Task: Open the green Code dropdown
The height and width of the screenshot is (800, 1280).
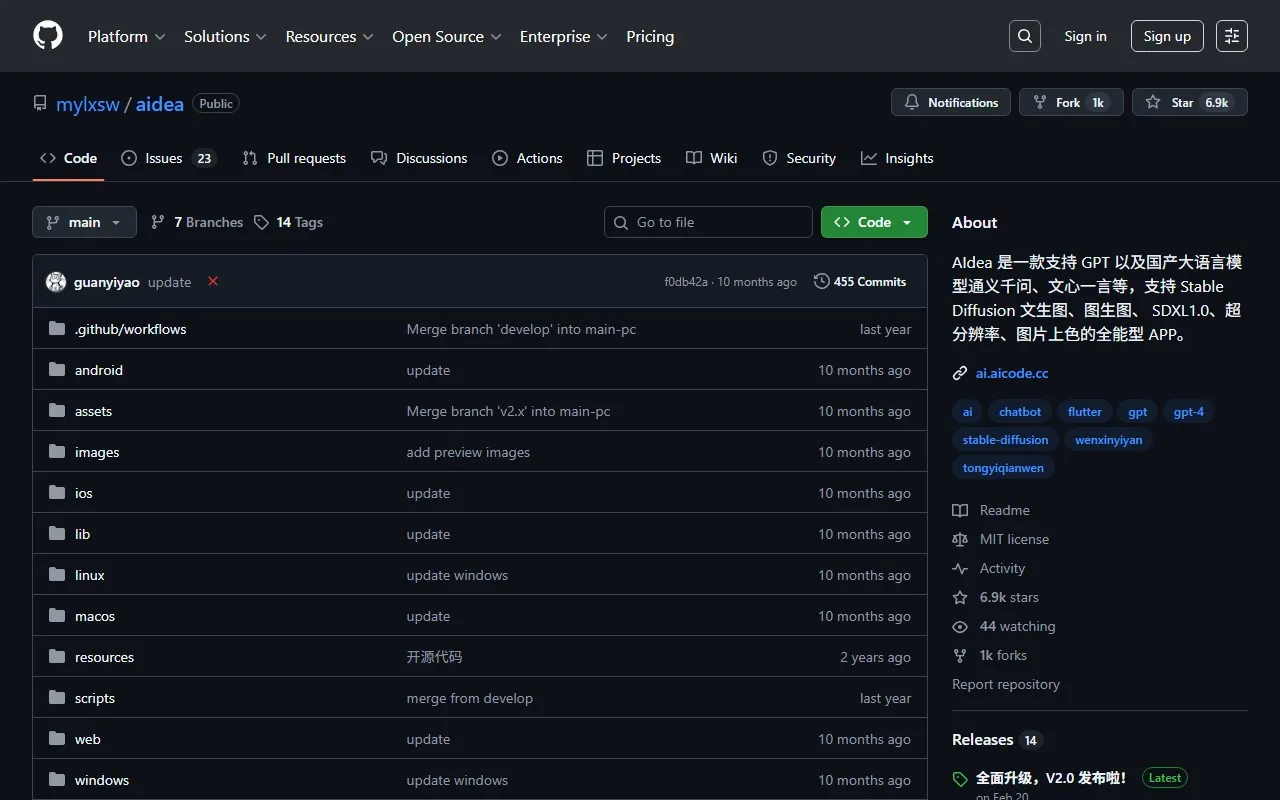Action: (873, 222)
